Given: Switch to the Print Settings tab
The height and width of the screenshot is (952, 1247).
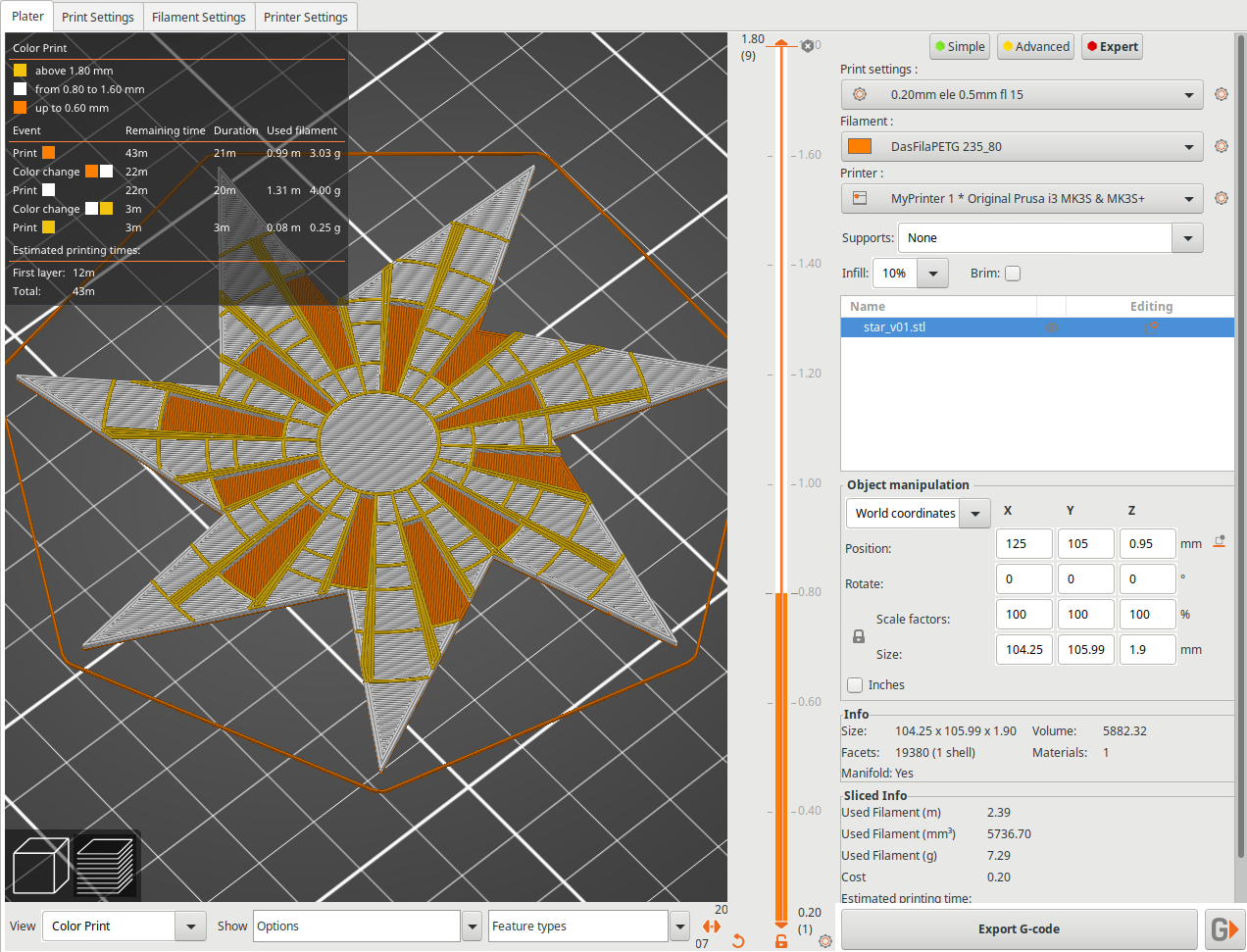Looking at the screenshot, I should (98, 17).
